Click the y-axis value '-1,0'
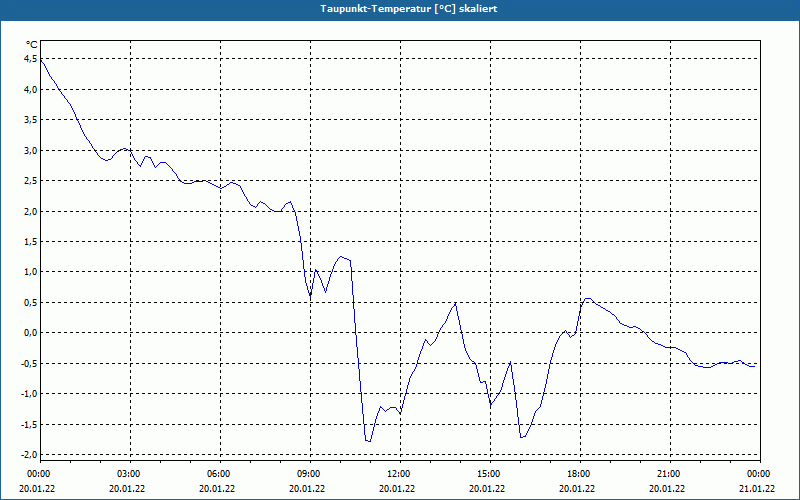Image resolution: width=800 pixels, height=500 pixels. pyautogui.click(x=30, y=394)
